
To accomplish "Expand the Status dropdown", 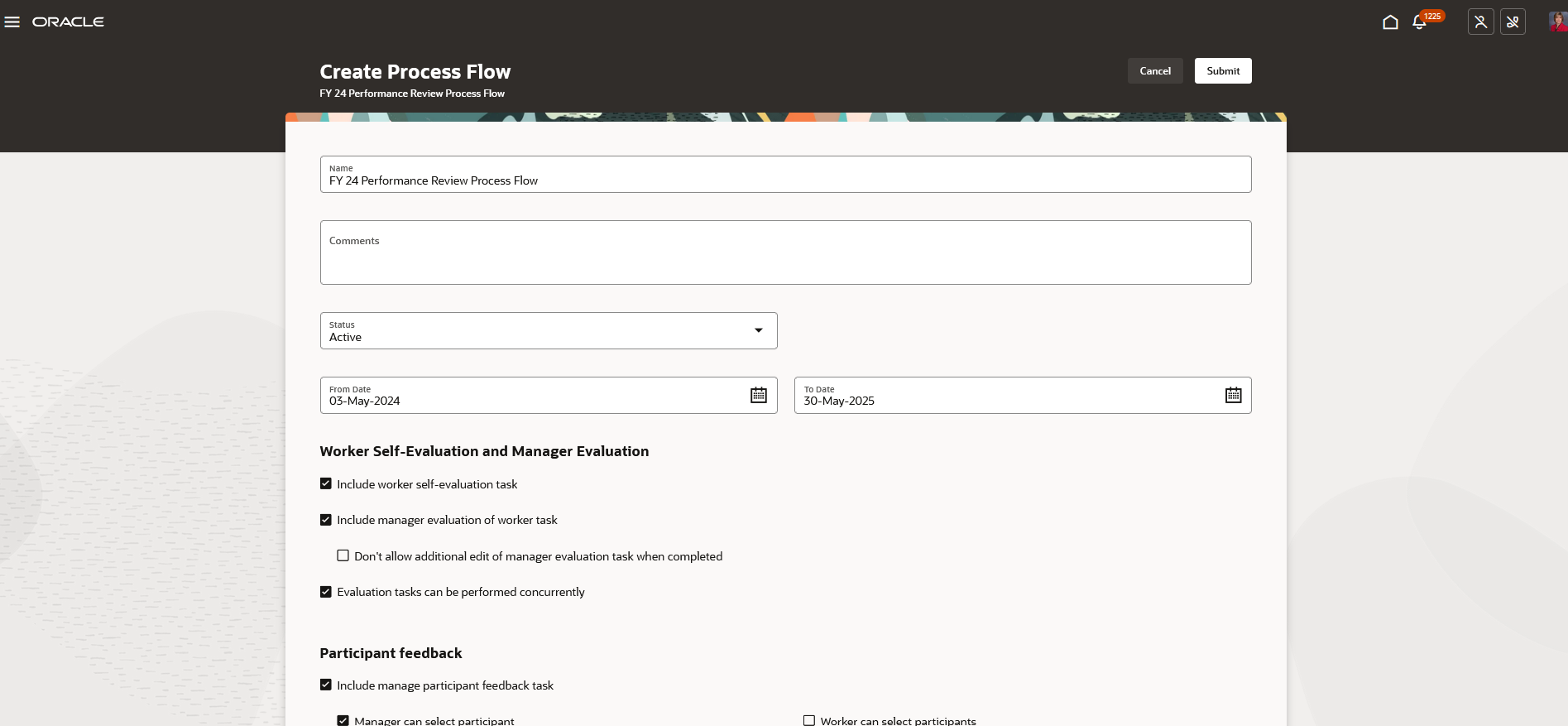I will pos(549,331).
